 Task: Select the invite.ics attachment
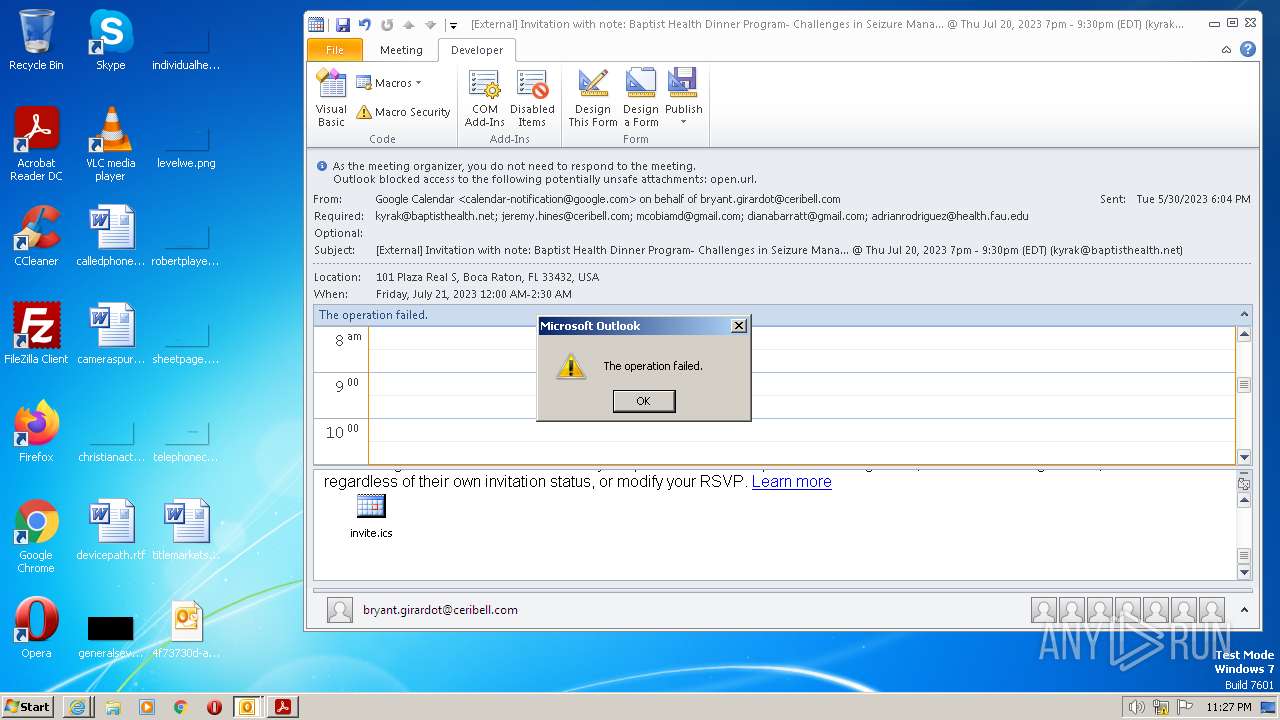[371, 516]
